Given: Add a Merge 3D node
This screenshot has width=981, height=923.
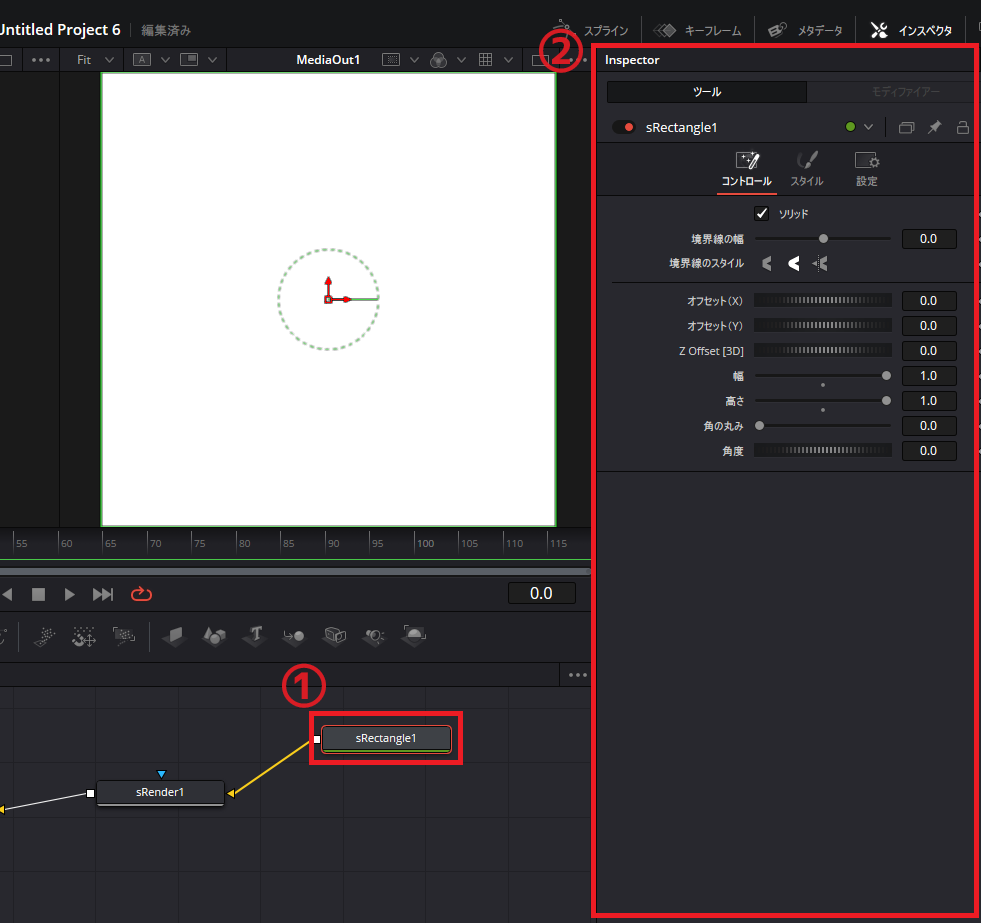Looking at the screenshot, I should click(294, 636).
